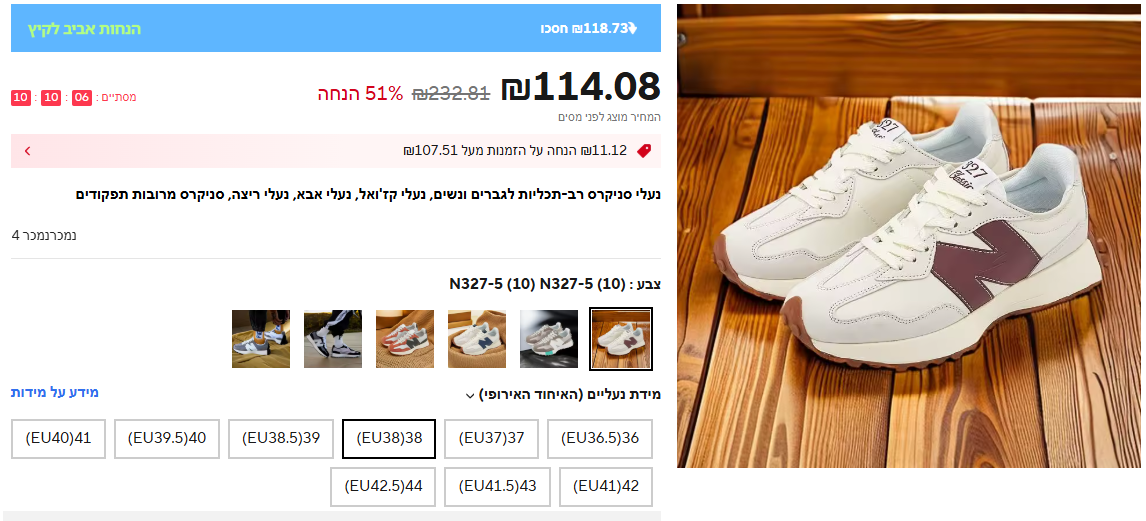Select the grey-teal sneaker color thumbnail
This screenshot has width=1146, height=521.
pos(549,339)
